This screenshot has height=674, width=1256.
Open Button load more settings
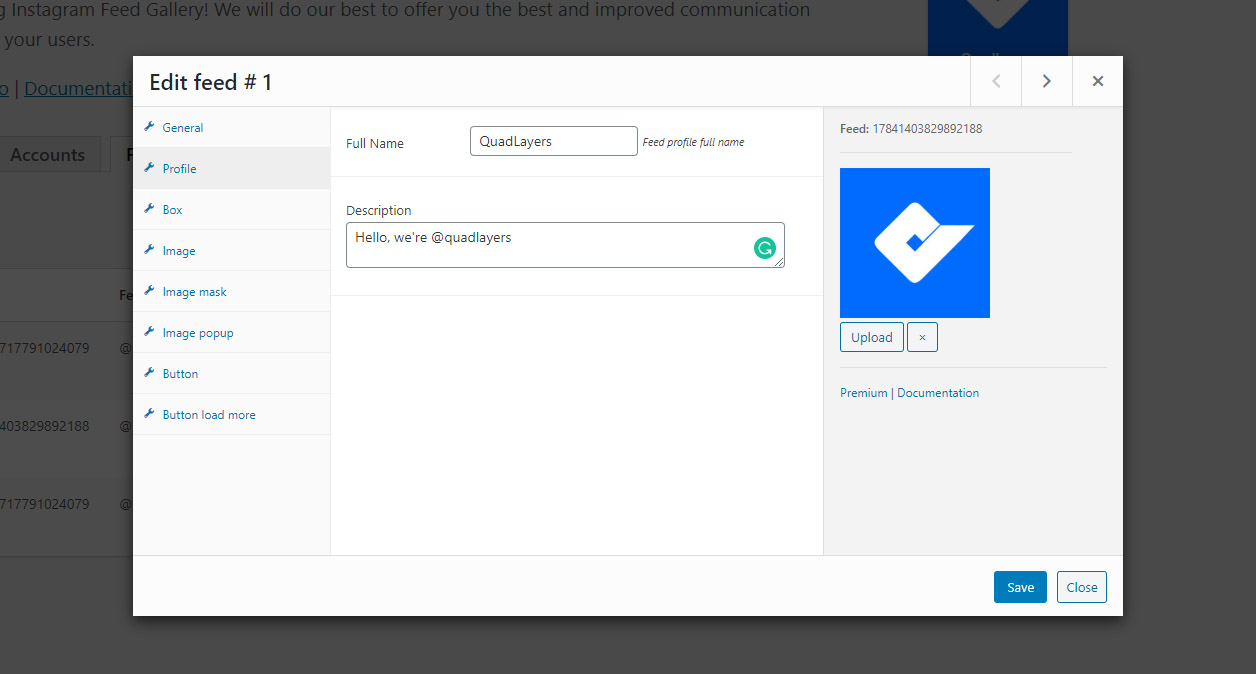(231, 415)
